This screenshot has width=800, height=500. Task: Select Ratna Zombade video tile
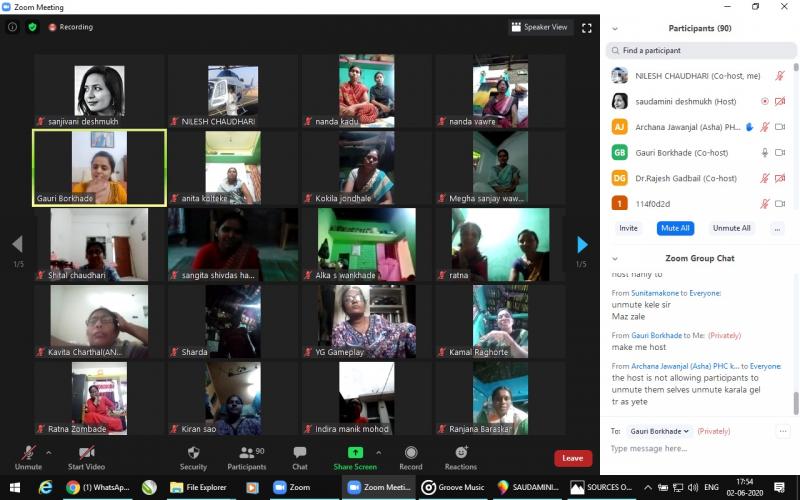tap(99, 398)
